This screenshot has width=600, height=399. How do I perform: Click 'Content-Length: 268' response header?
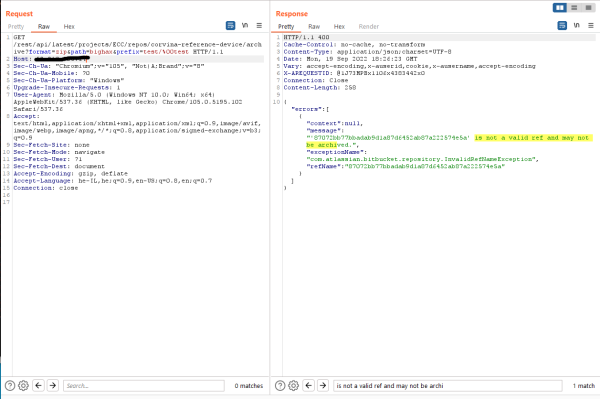(320, 88)
